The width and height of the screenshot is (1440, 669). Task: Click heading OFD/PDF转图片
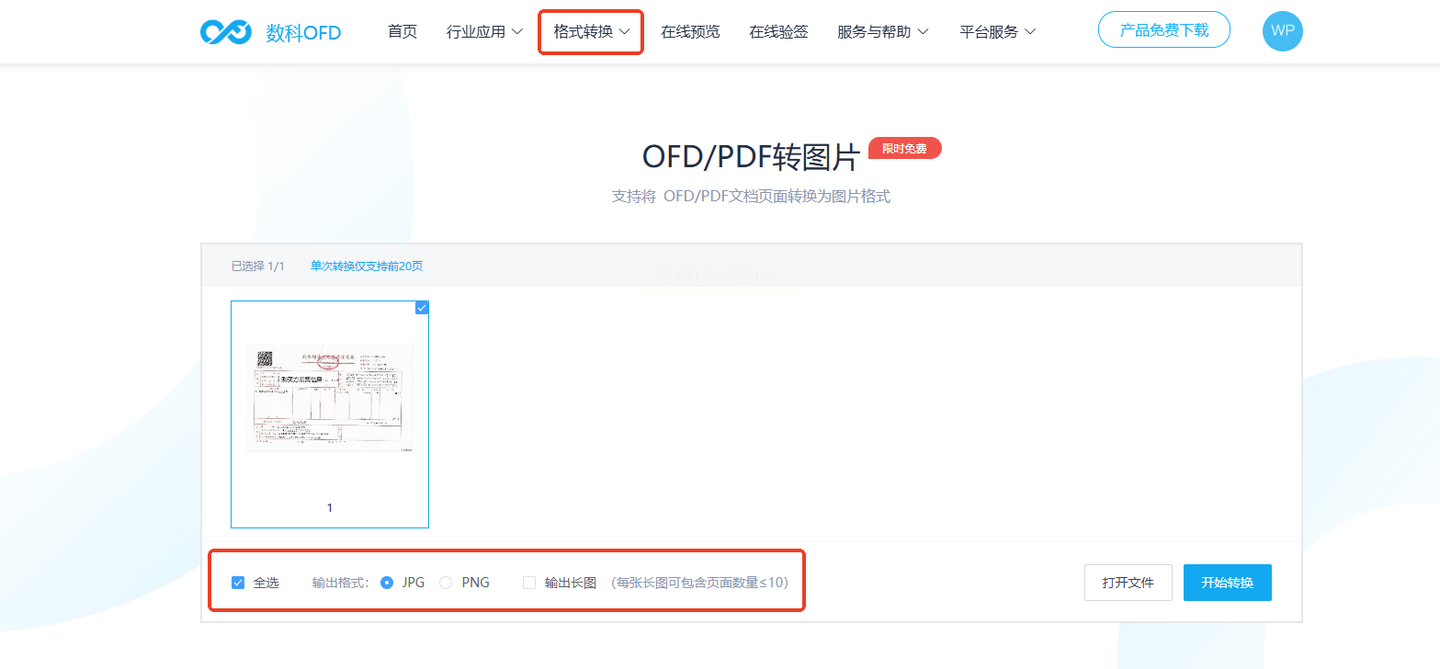(x=751, y=158)
